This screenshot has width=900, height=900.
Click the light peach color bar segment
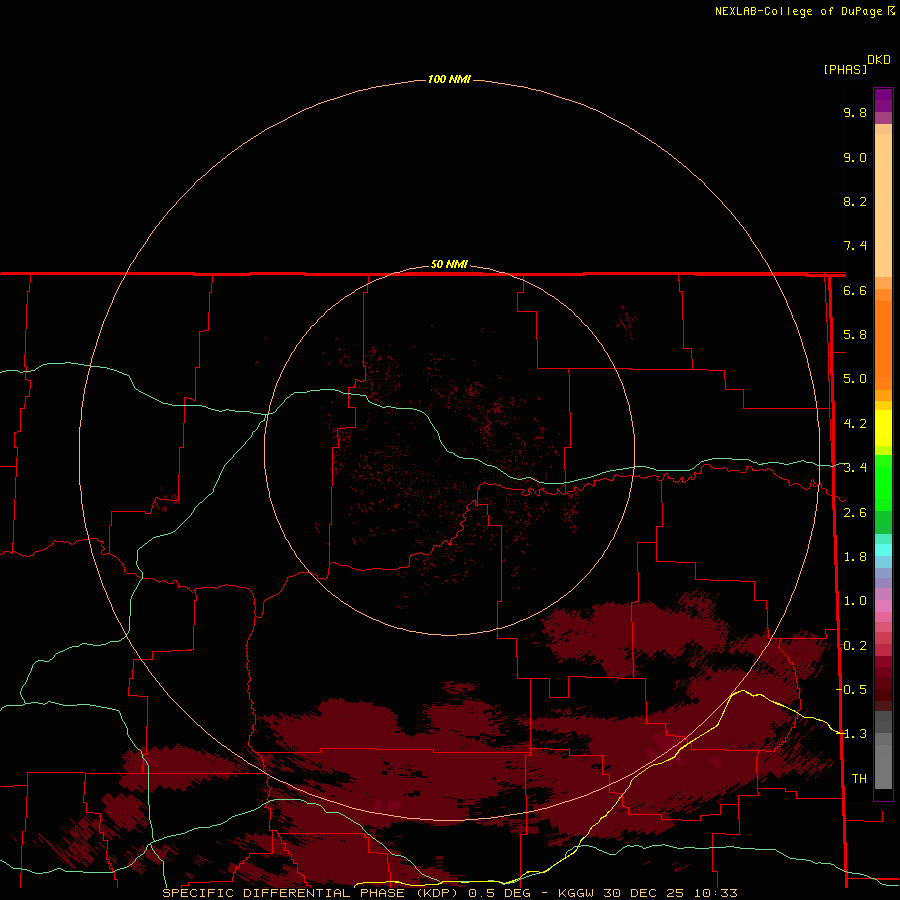(883, 205)
